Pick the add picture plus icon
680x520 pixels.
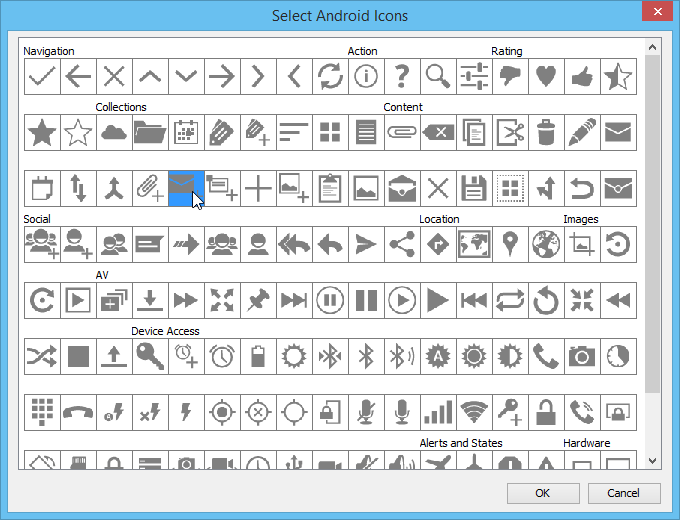point(294,188)
